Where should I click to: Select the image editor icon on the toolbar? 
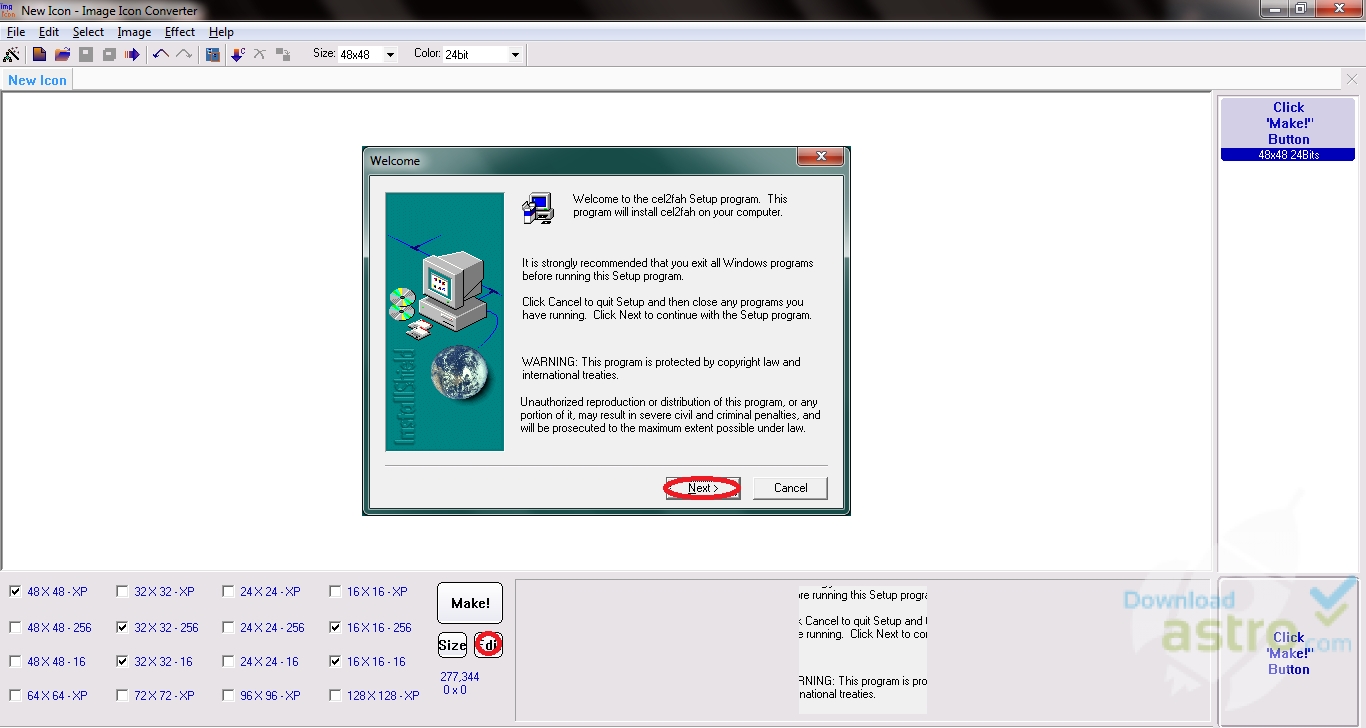point(212,53)
